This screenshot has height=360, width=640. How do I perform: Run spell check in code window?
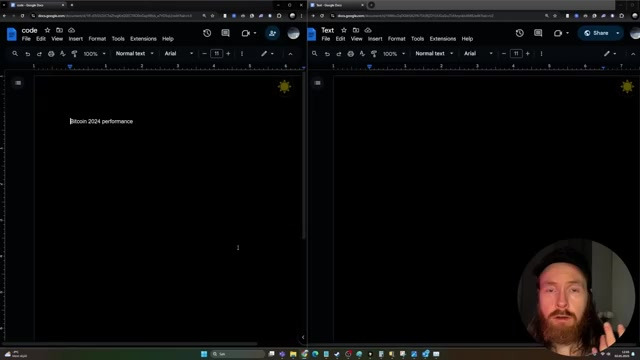[x=62, y=53]
